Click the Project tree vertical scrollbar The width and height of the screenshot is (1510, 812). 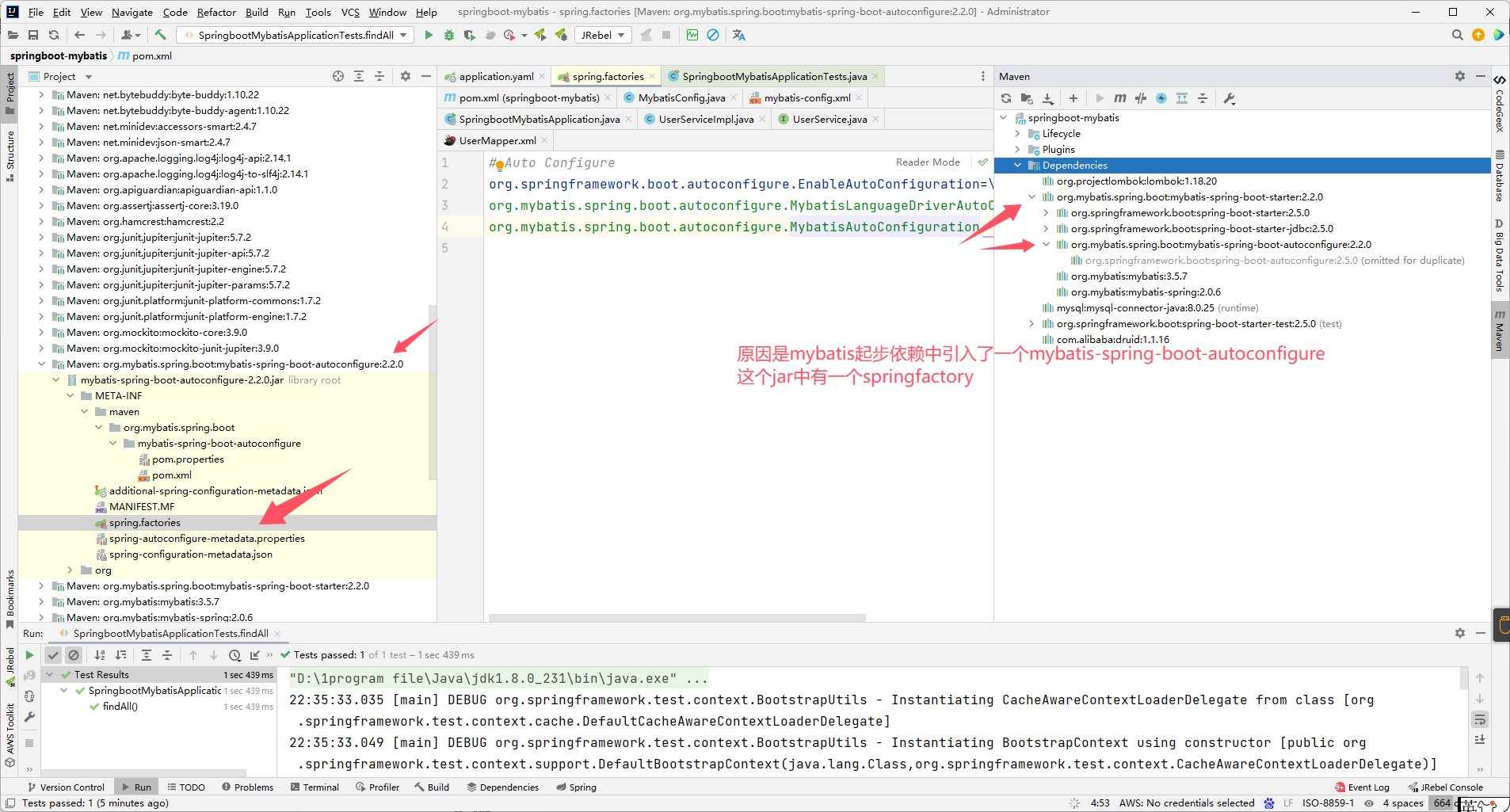click(x=432, y=392)
